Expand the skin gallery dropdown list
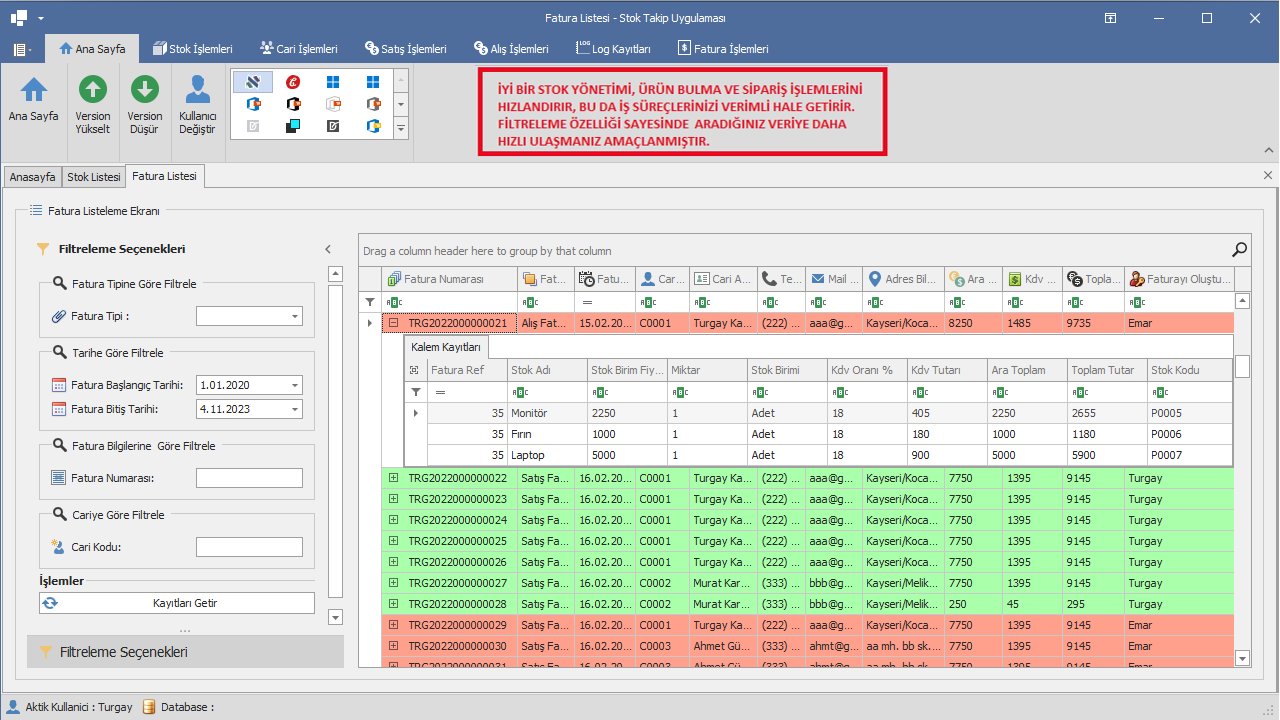 (401, 126)
